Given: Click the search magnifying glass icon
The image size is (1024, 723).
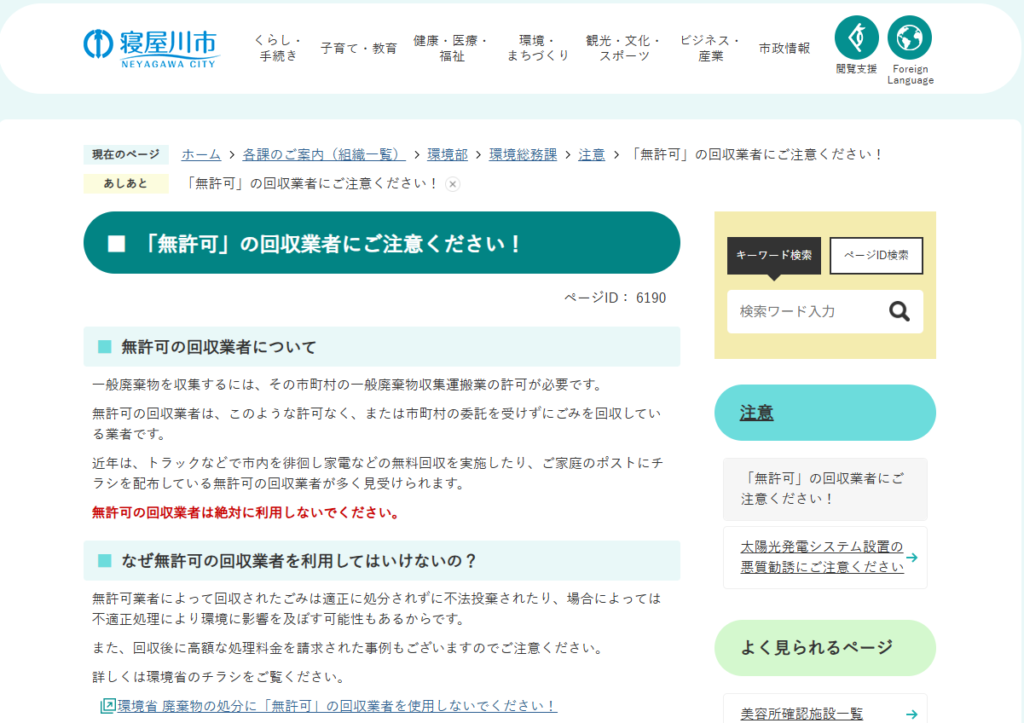Looking at the screenshot, I should pos(899,311).
